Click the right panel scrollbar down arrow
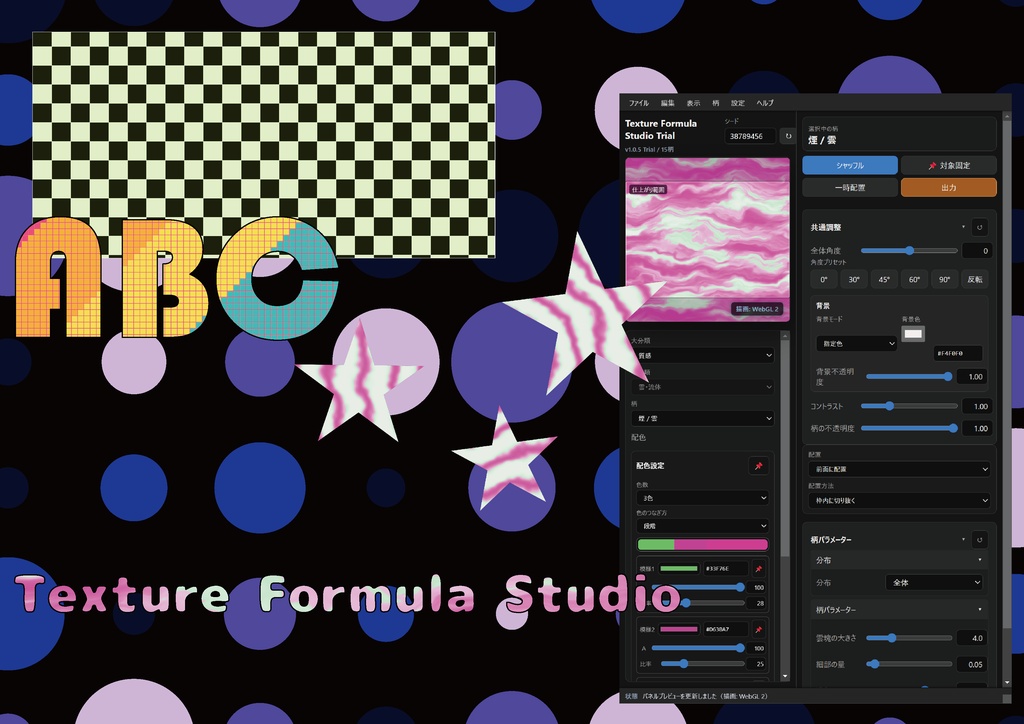The width and height of the screenshot is (1024, 724). pos(1007,682)
